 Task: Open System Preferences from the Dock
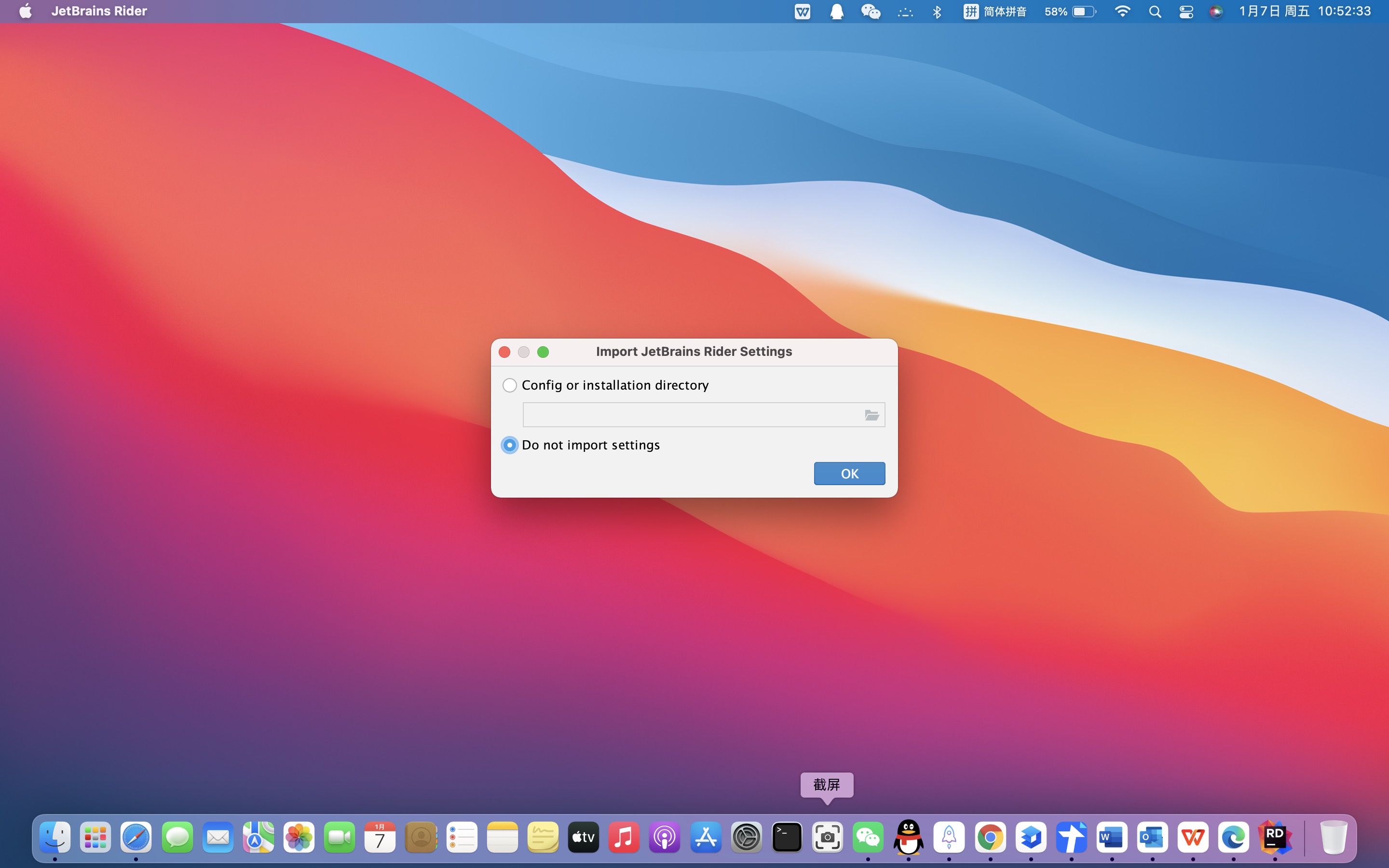[x=746, y=838]
